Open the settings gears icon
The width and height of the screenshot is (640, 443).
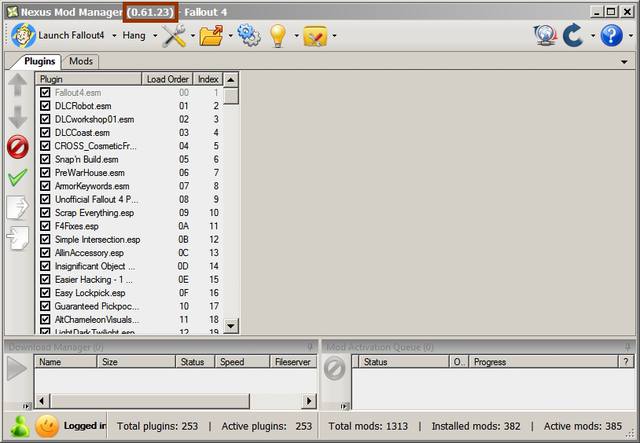click(x=249, y=35)
